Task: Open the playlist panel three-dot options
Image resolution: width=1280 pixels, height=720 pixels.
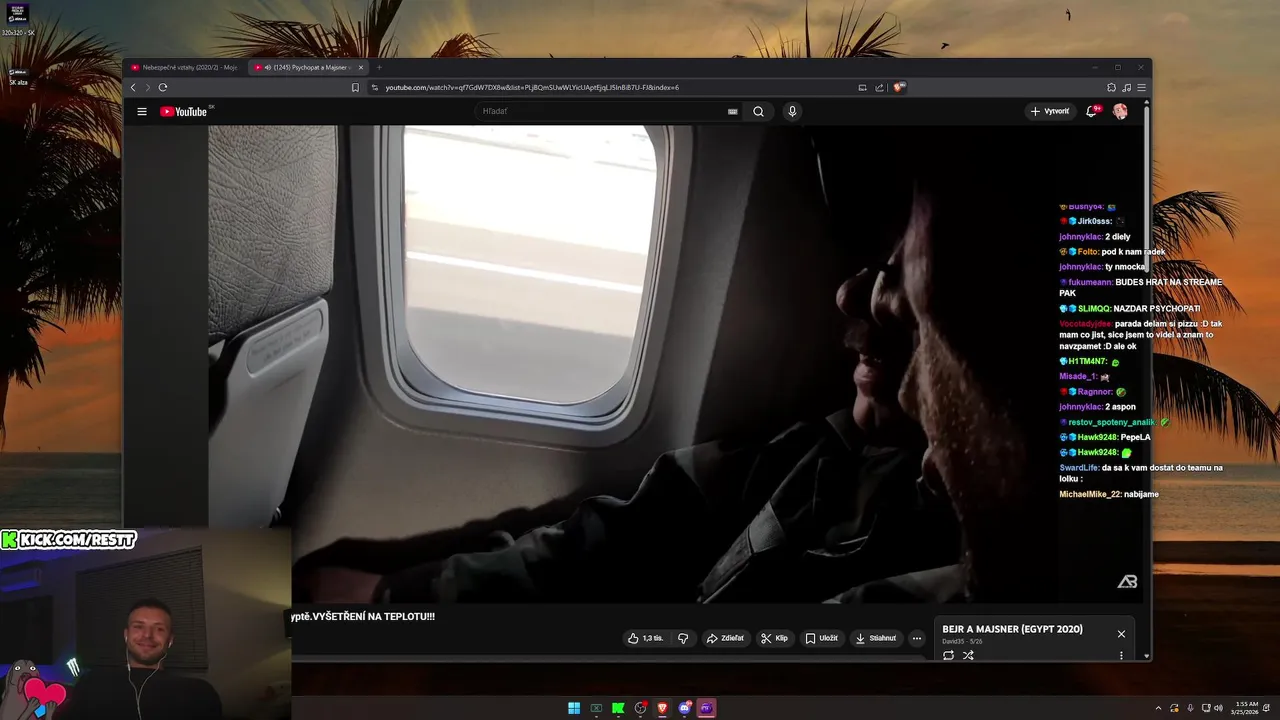Action: click(x=1121, y=656)
